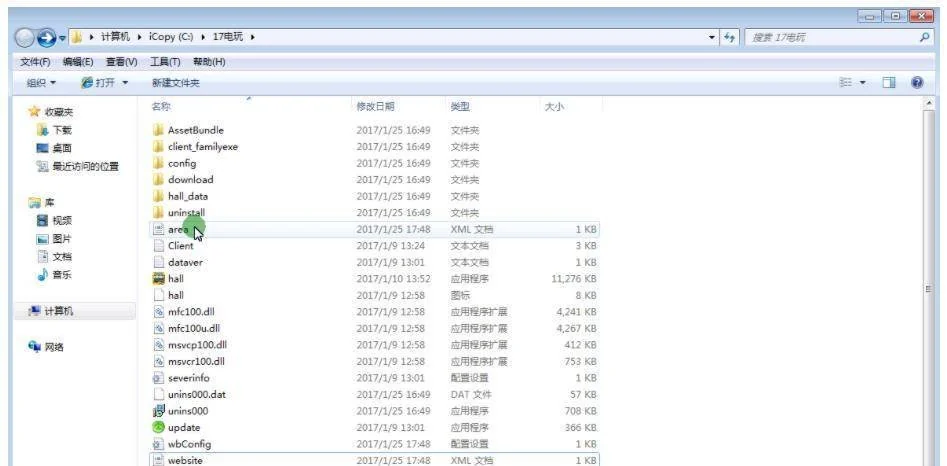Select 下载 in favorites sidebar

(61, 131)
